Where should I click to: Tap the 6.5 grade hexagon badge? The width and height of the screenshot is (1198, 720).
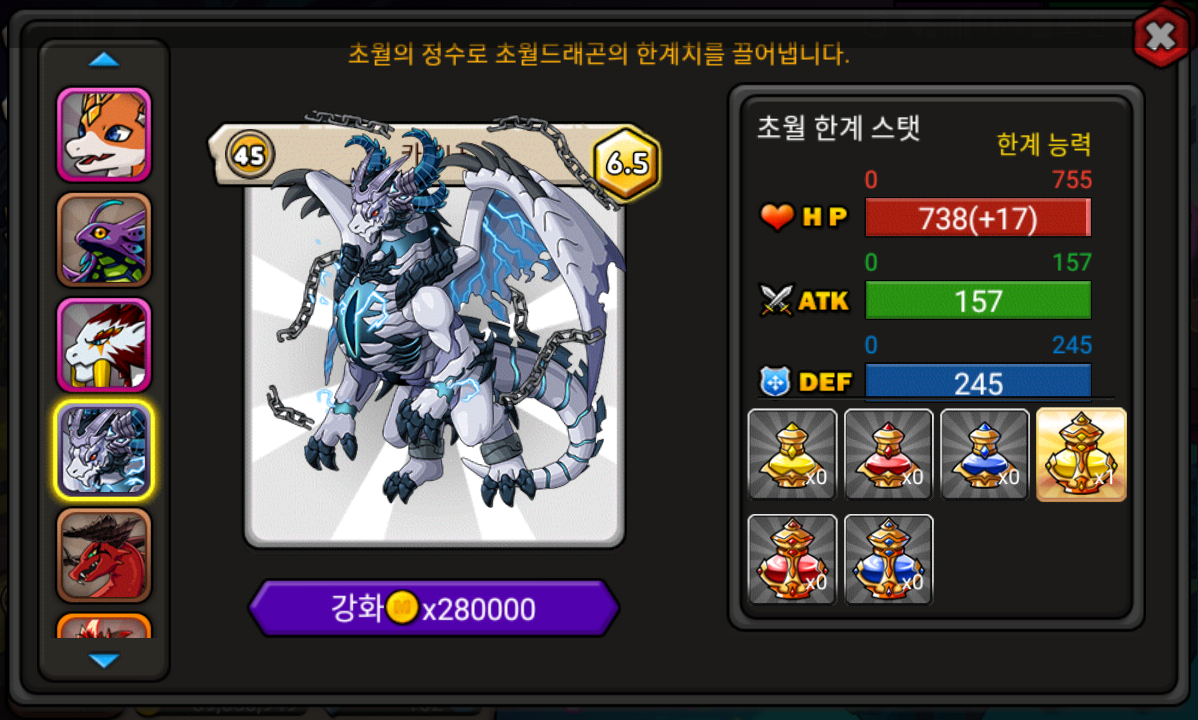tap(627, 163)
